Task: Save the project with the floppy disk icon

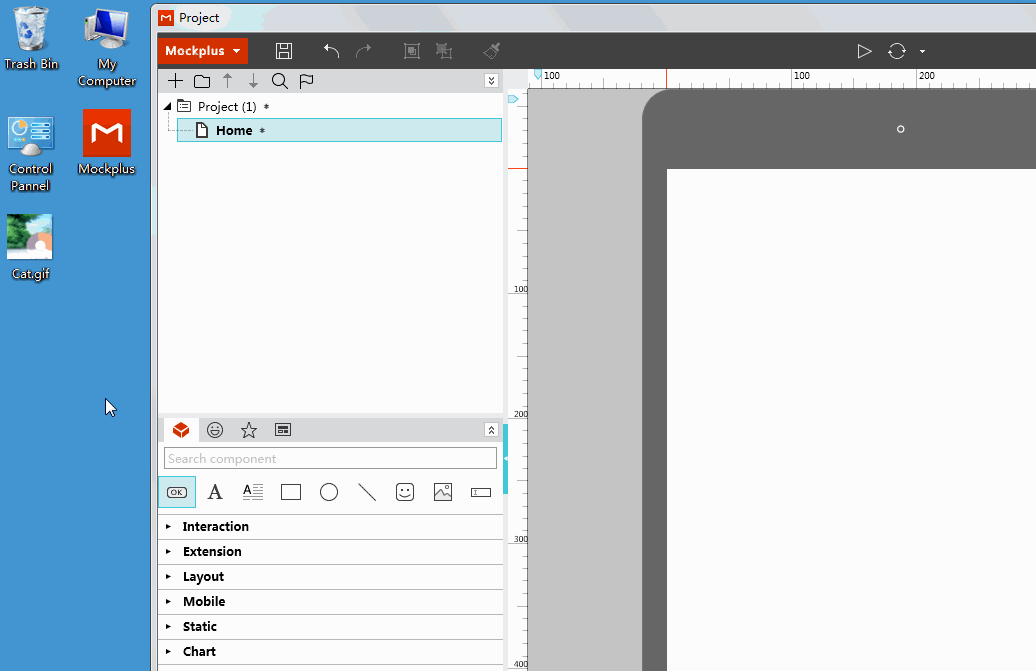Action: [x=284, y=51]
